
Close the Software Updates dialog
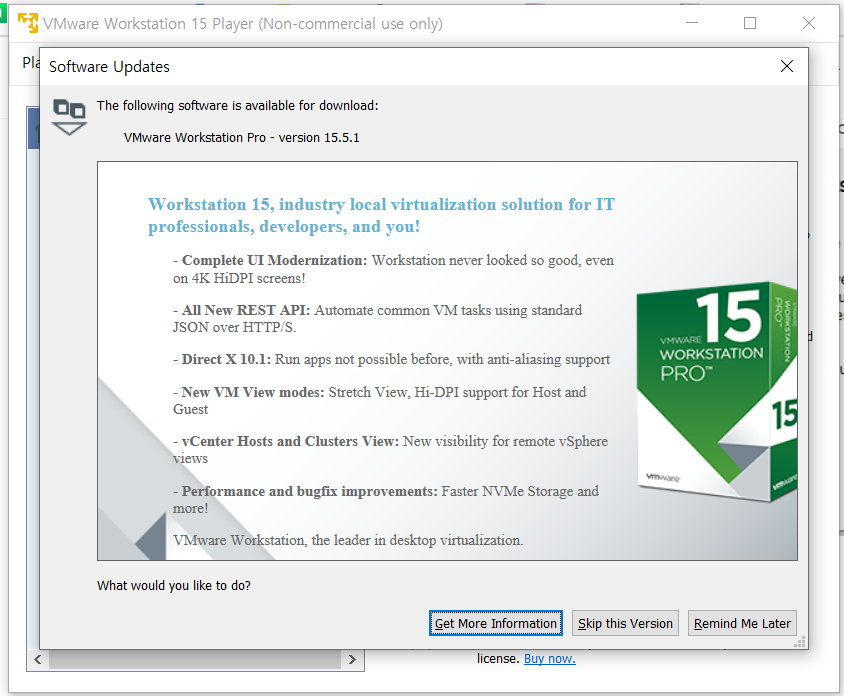(786, 66)
